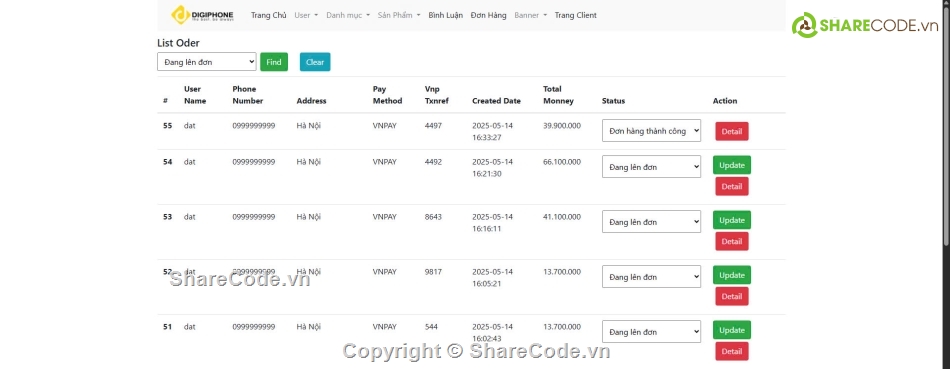This screenshot has height=369, width=950.
Task: Open status dropdown for order 53
Action: pyautogui.click(x=651, y=222)
